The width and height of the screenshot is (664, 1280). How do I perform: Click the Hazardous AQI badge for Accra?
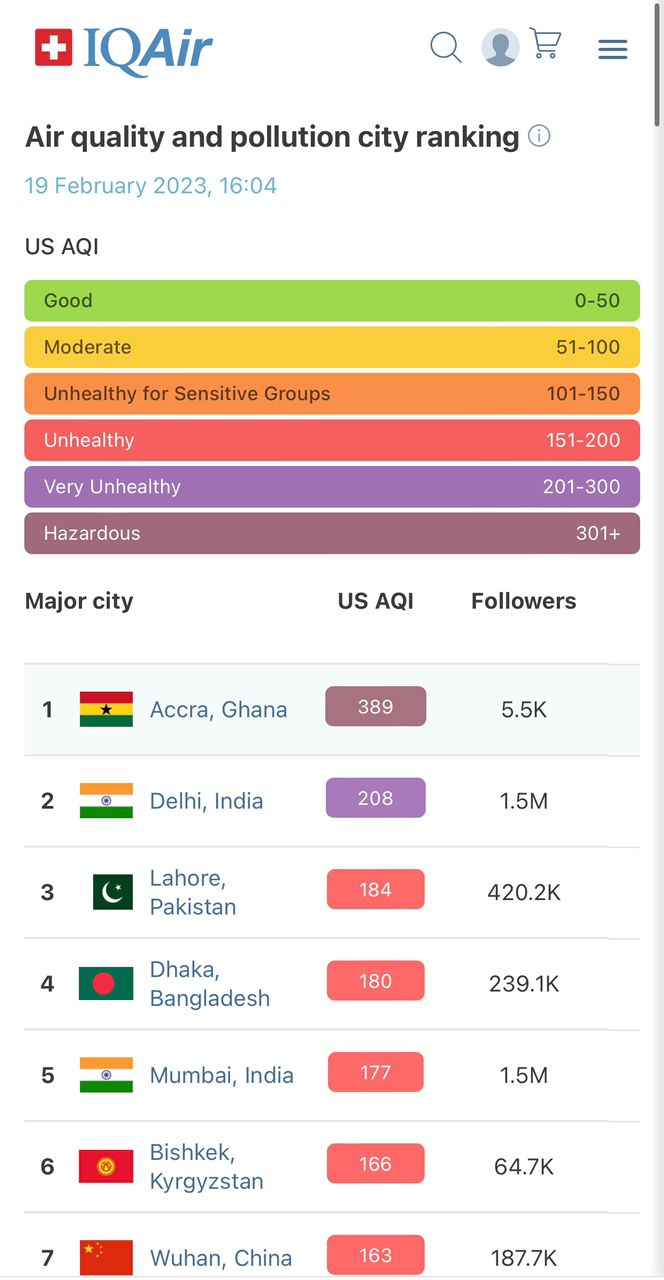375,706
